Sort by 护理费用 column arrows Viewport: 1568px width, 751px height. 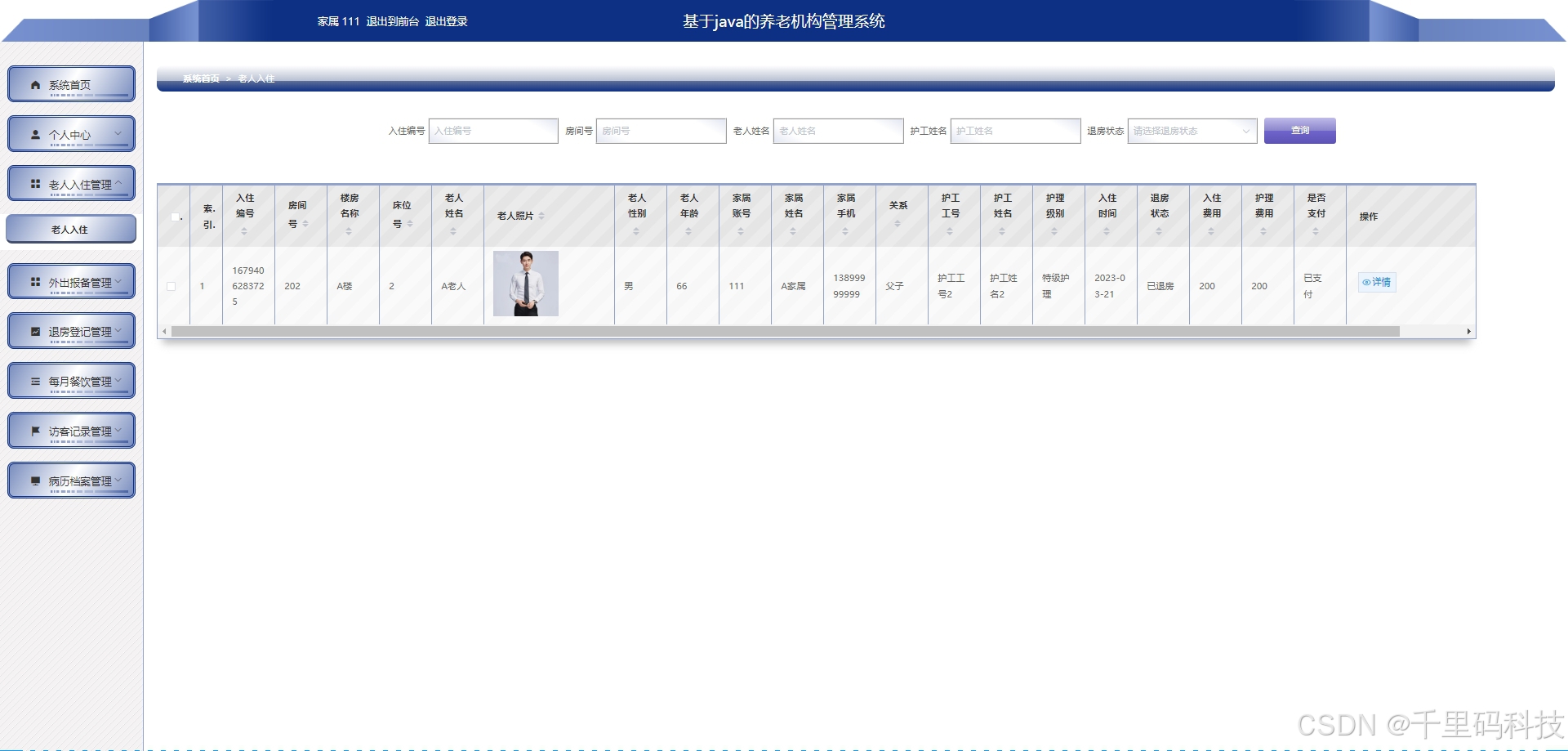point(1263,231)
